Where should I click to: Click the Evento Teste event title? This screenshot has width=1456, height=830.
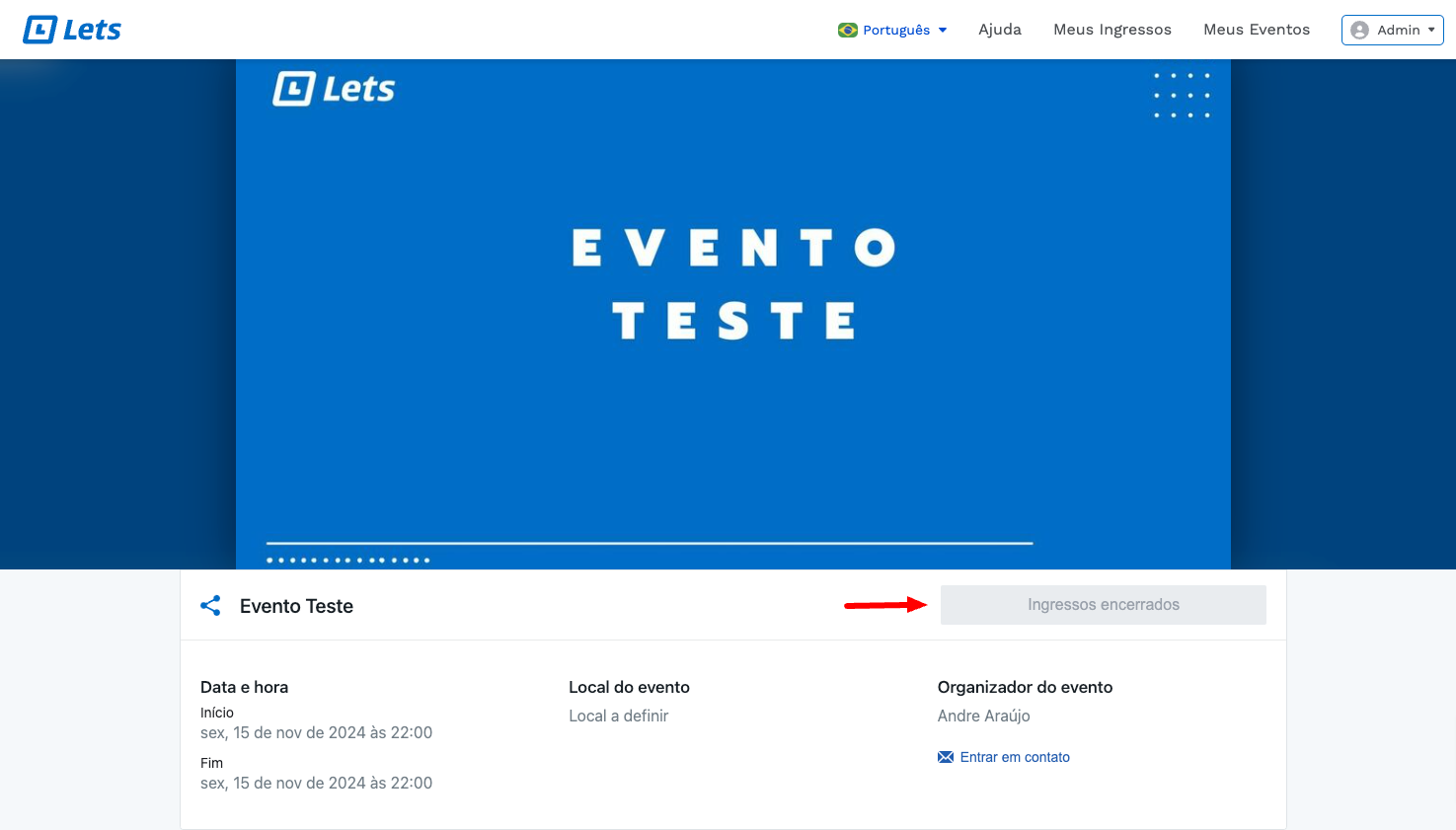click(x=296, y=606)
